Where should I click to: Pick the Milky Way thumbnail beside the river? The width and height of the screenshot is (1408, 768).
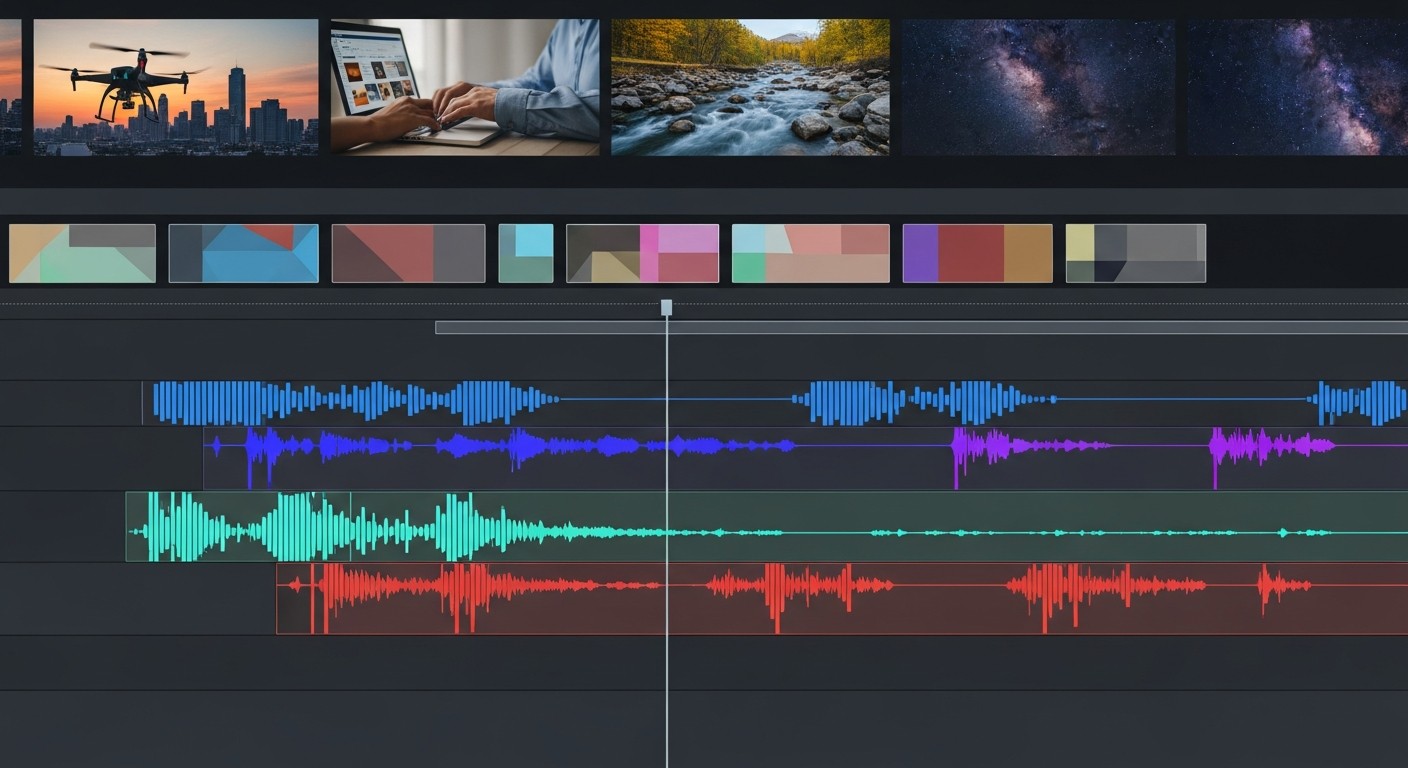(x=1038, y=87)
